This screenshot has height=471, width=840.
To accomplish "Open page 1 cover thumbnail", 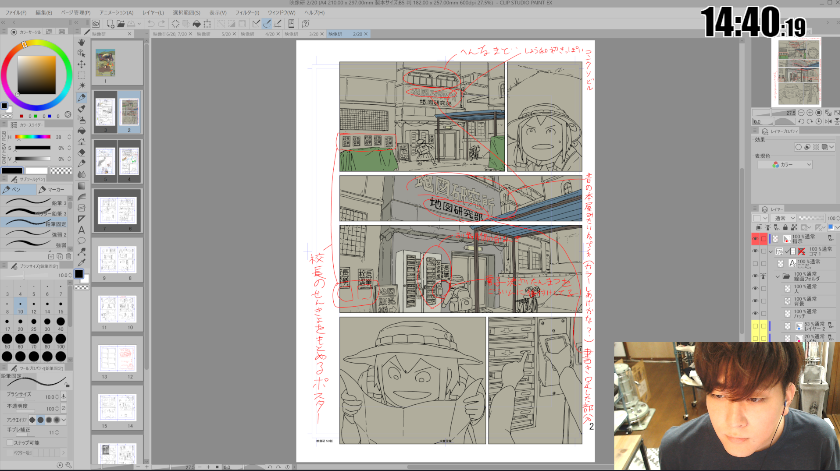I will pyautogui.click(x=106, y=63).
